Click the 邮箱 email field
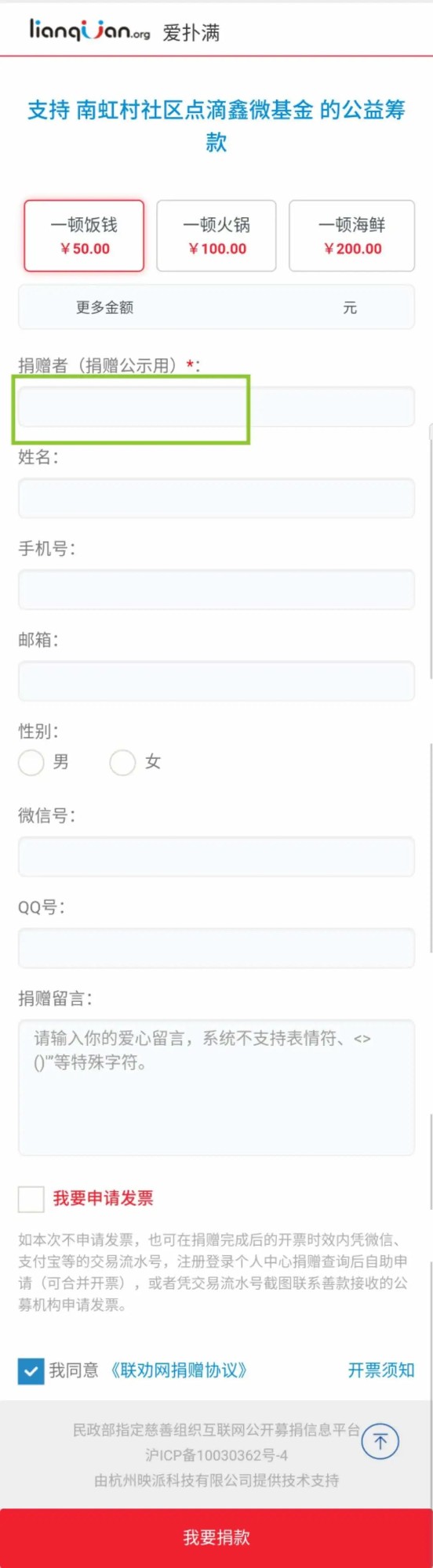Viewport: 433px width, 1568px height. pyautogui.click(x=216, y=681)
